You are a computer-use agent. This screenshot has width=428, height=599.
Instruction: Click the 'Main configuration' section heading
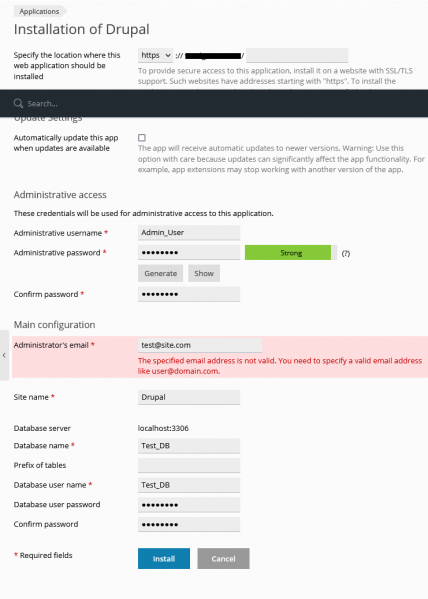point(54,325)
